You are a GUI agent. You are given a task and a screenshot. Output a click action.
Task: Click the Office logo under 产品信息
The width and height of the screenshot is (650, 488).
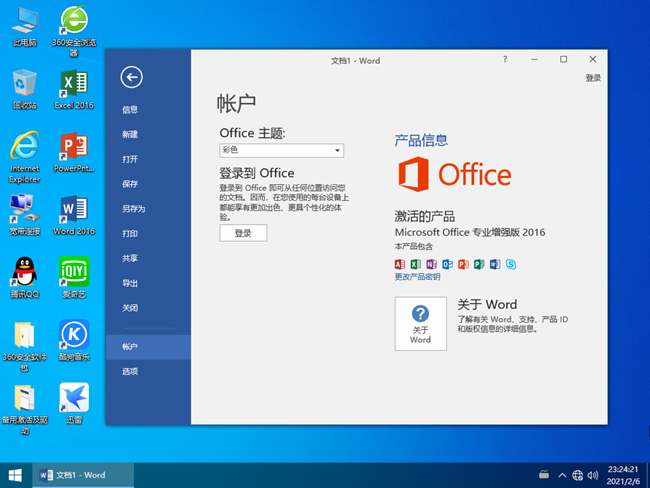pos(454,174)
